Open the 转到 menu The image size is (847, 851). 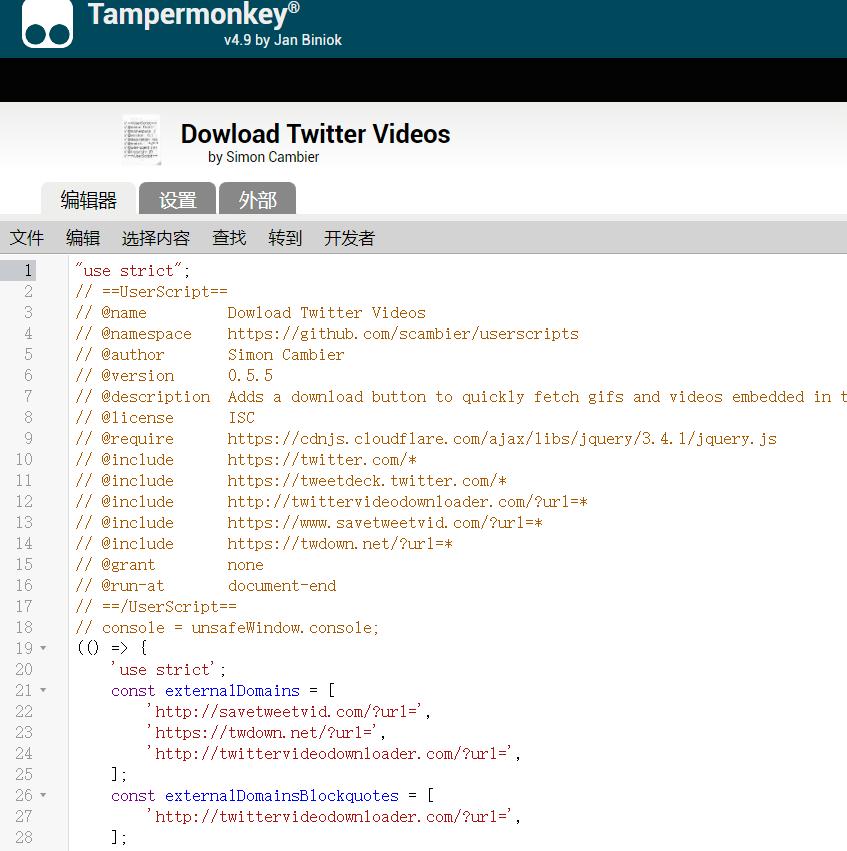point(285,238)
